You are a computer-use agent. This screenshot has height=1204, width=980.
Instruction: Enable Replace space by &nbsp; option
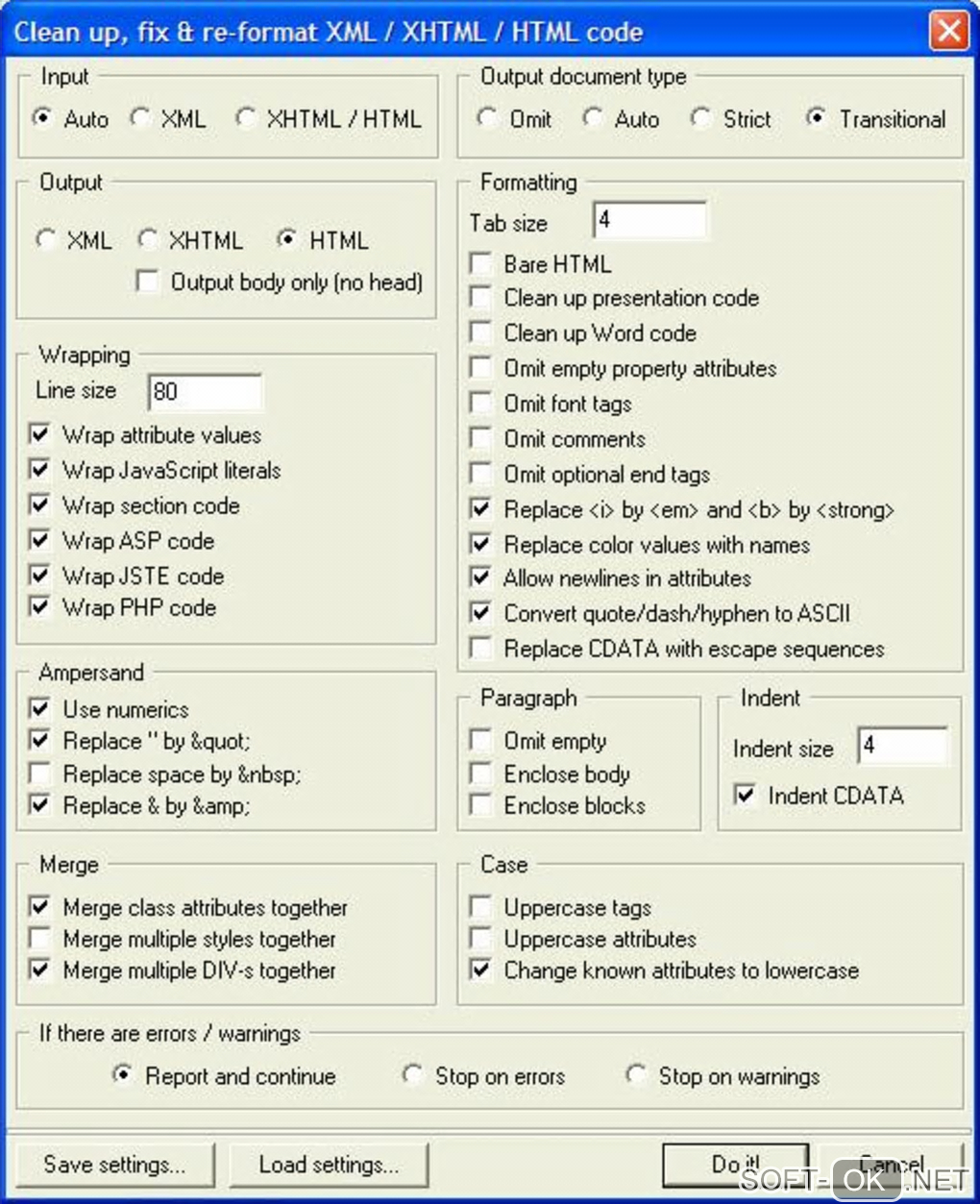[39, 774]
